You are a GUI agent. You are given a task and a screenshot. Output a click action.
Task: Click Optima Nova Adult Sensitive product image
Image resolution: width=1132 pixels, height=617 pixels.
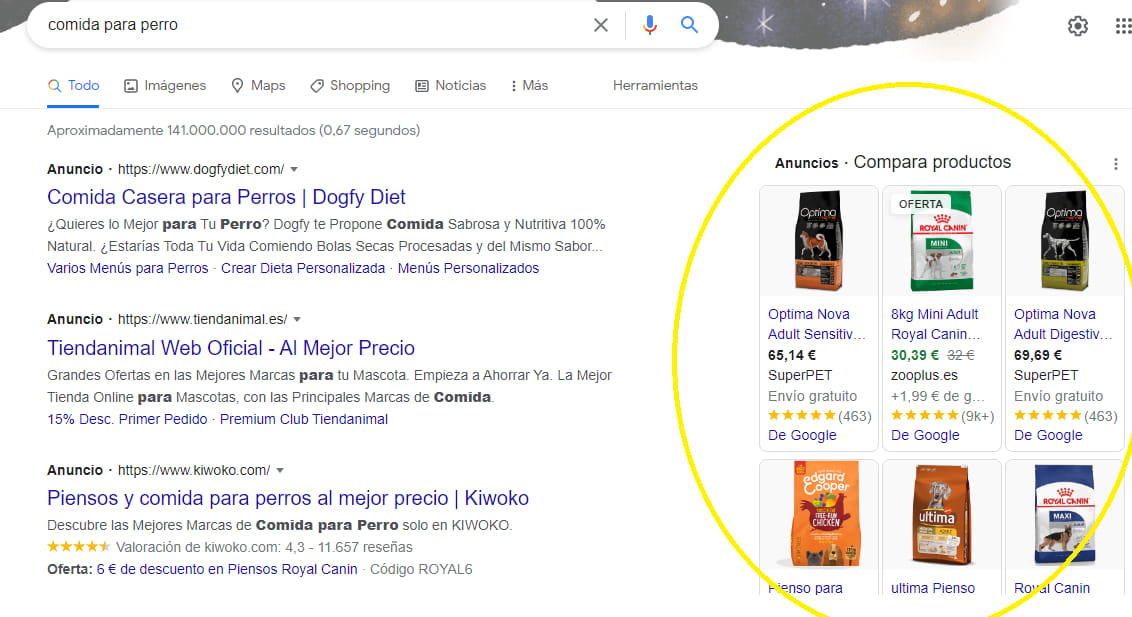click(x=819, y=241)
